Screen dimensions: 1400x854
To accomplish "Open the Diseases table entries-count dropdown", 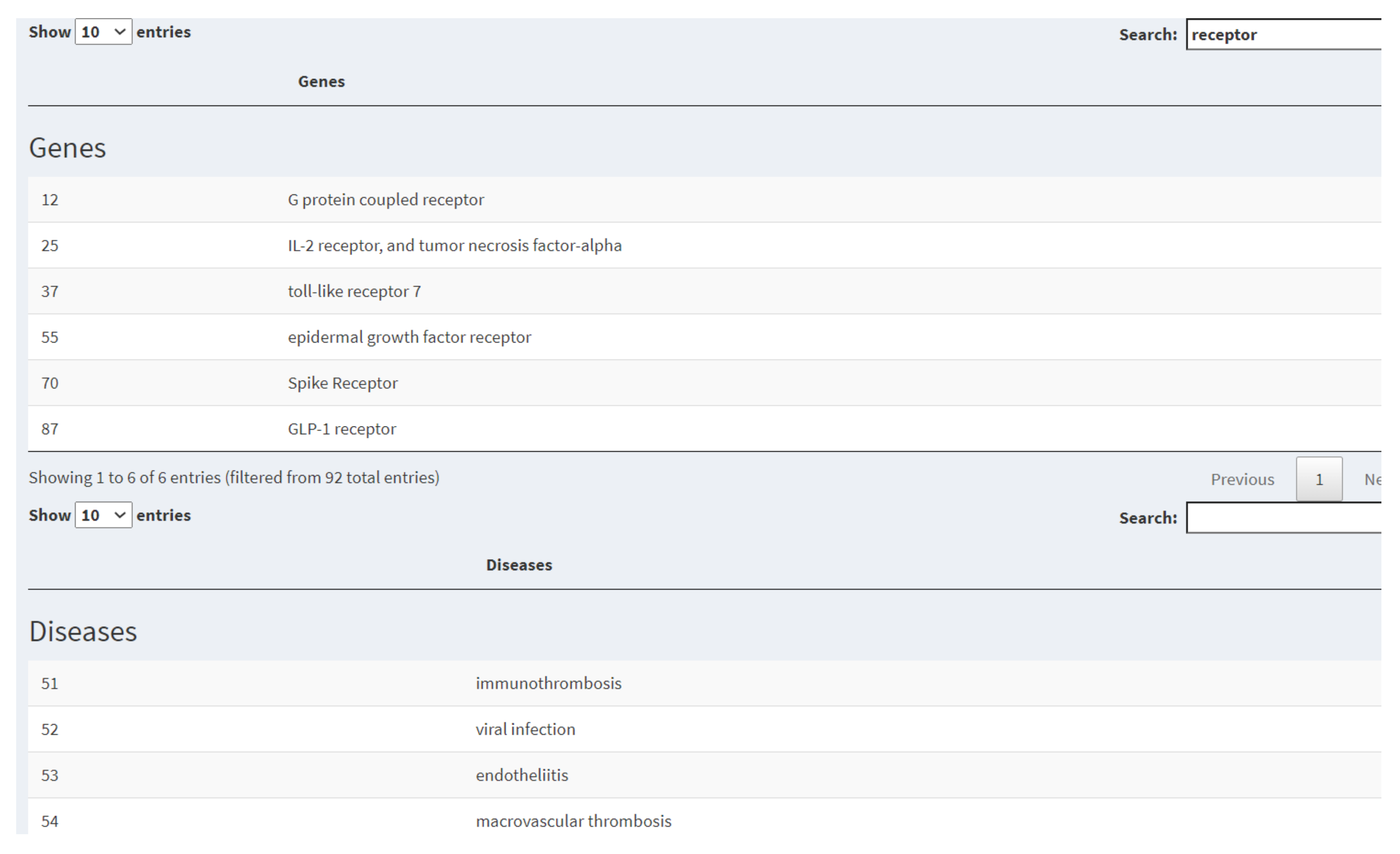I will click(103, 515).
